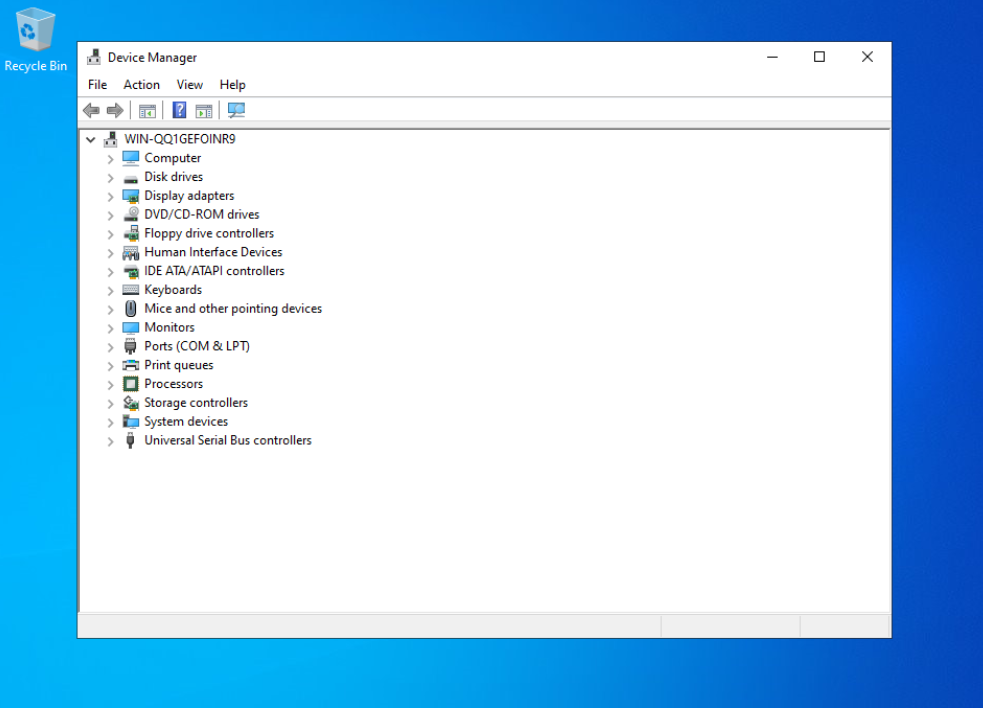Click the Human Interface Devices icon
The height and width of the screenshot is (708, 983).
pyautogui.click(x=130, y=252)
